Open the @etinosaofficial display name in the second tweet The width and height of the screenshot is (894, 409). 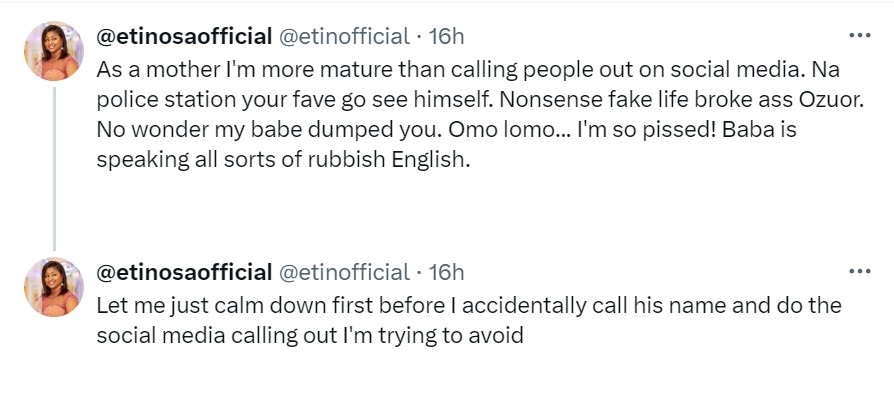(183, 272)
